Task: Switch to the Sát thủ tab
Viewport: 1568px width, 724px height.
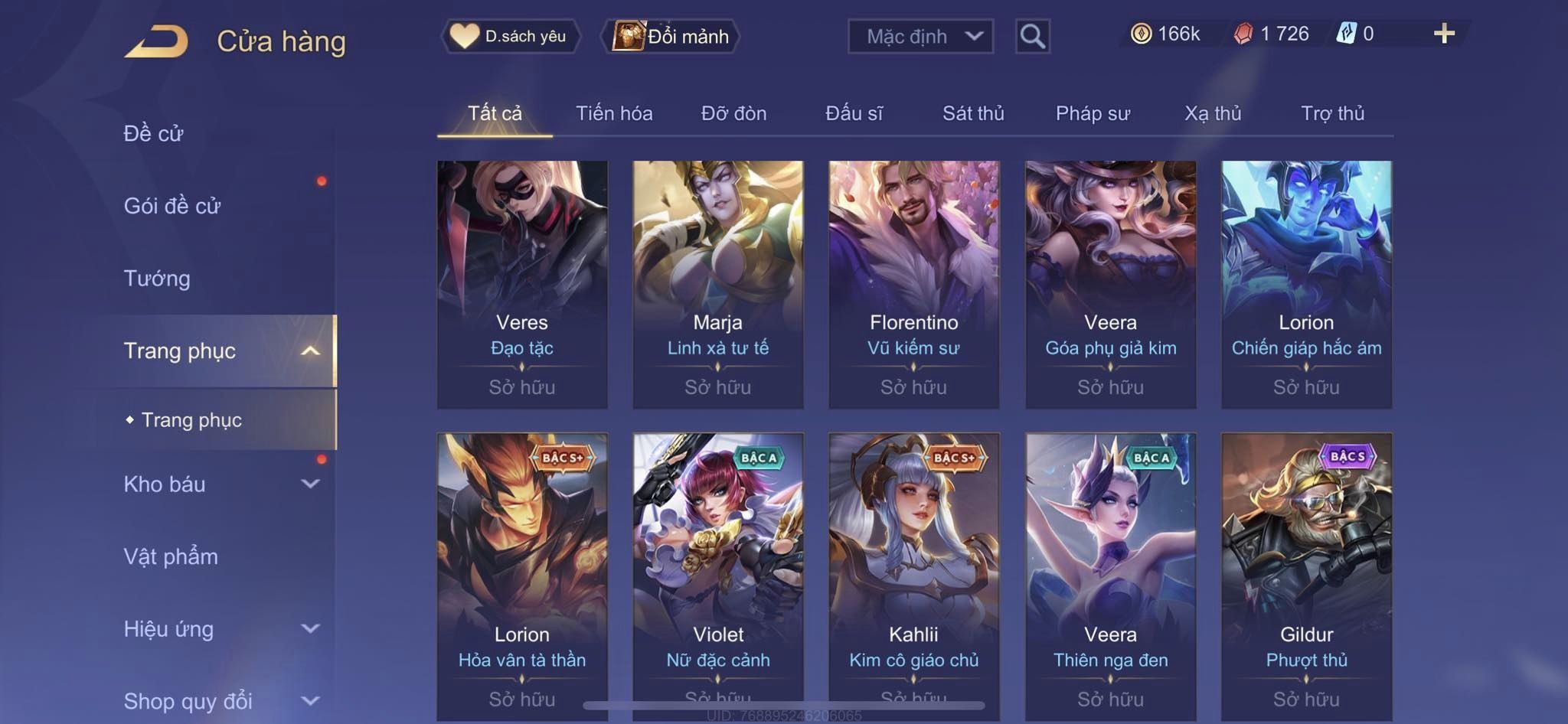Action: pos(973,113)
